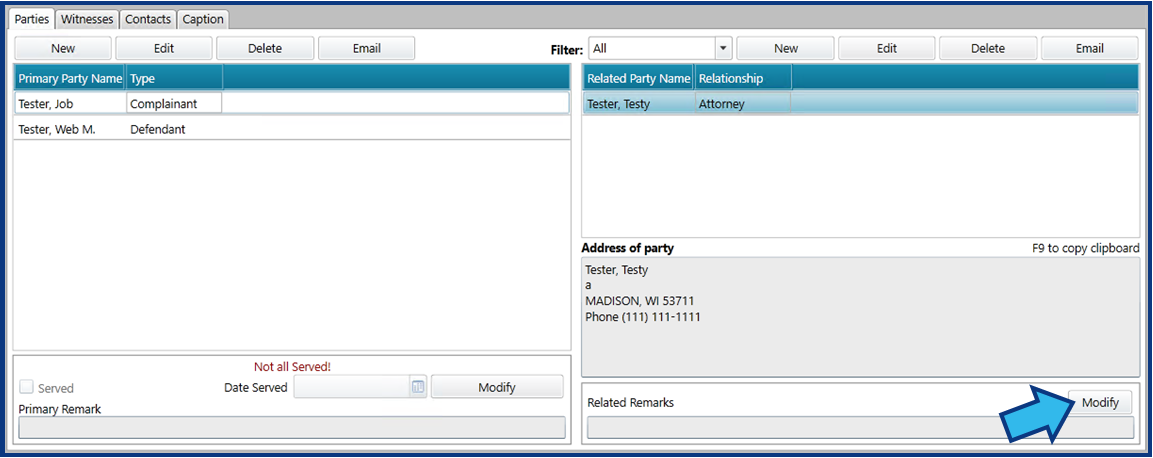Click Modify next to Date Served

click(497, 387)
